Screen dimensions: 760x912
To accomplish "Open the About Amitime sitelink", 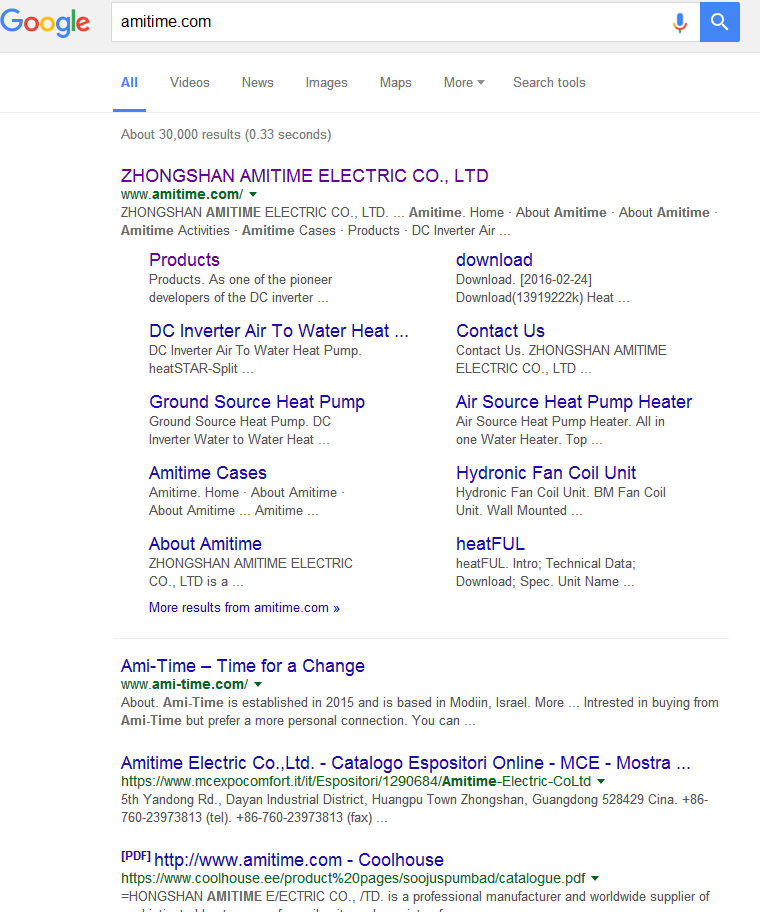I will (205, 544).
